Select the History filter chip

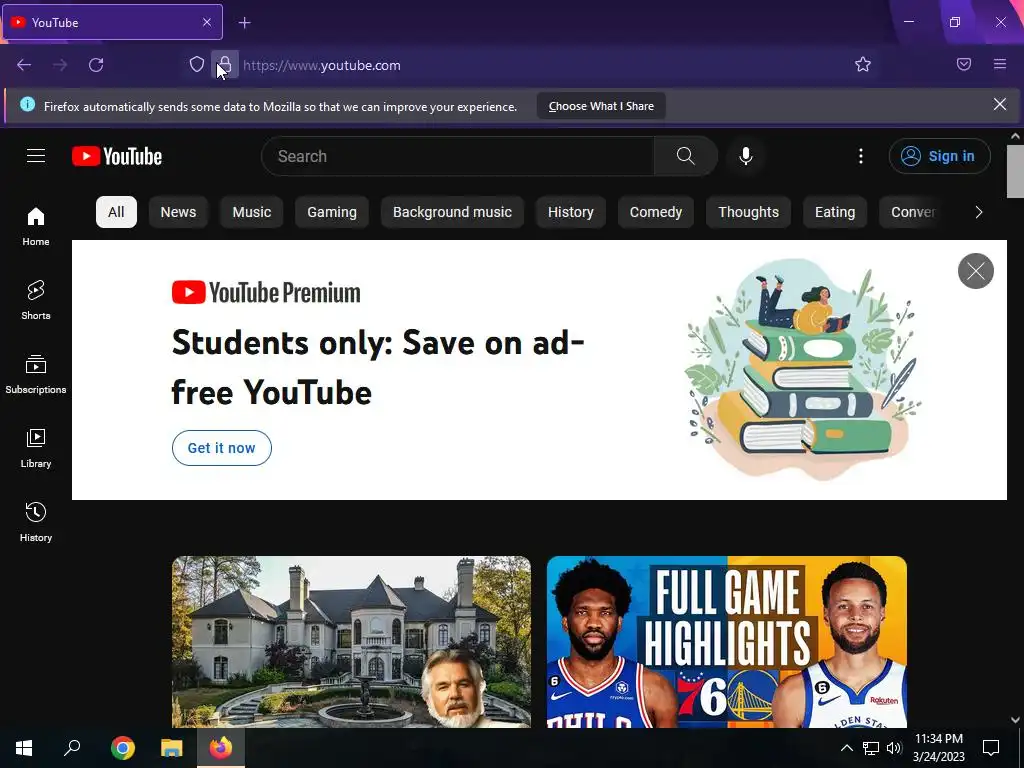[x=571, y=212]
